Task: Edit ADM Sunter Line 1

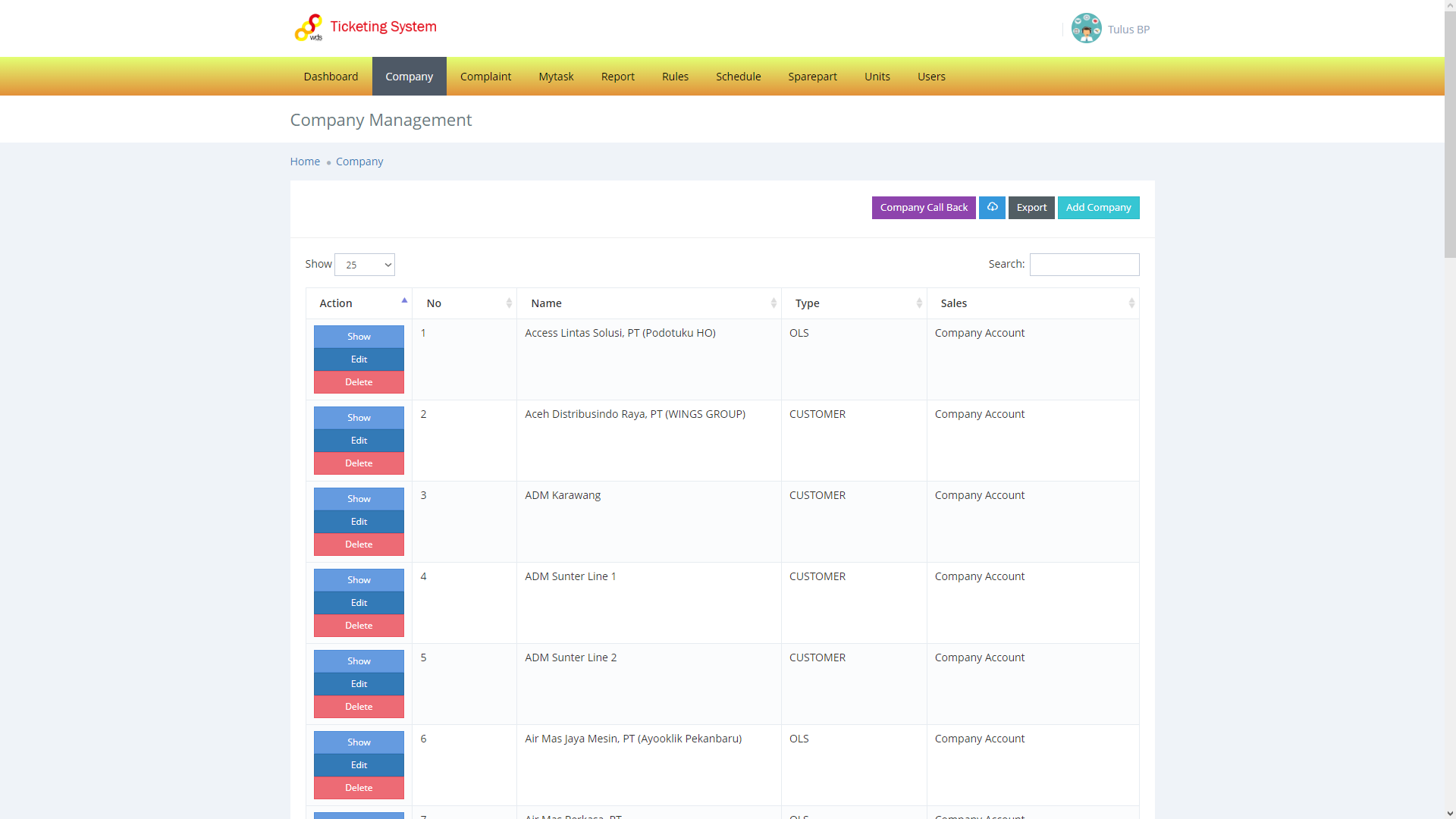Action: point(359,603)
